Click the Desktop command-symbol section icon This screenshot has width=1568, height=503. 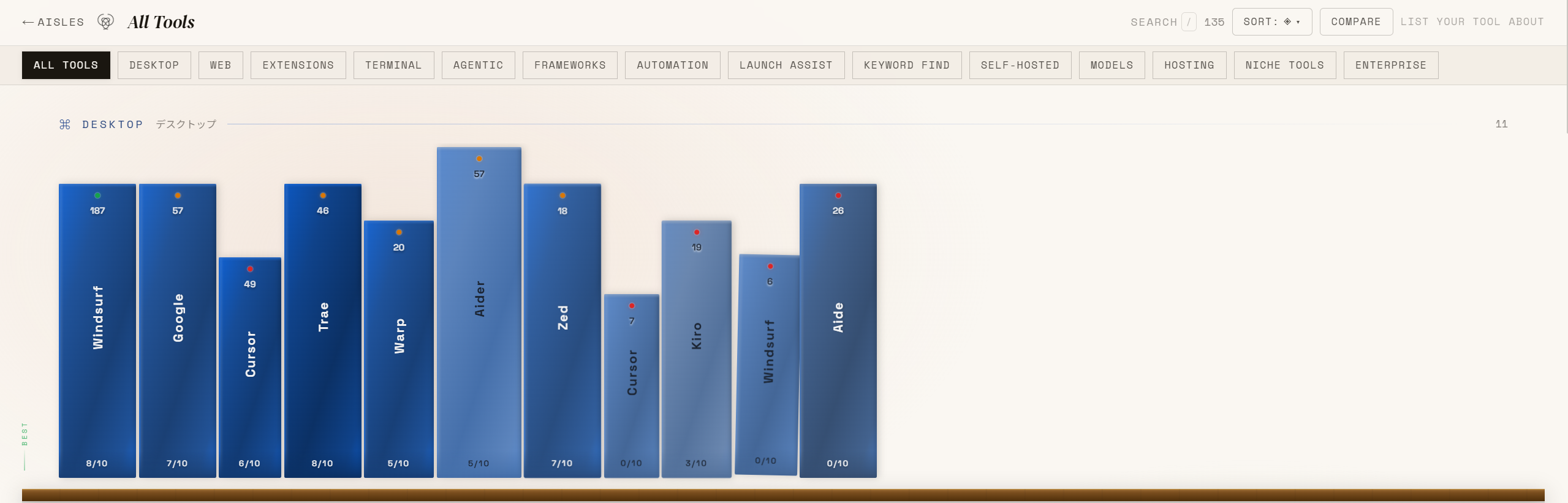(65, 124)
